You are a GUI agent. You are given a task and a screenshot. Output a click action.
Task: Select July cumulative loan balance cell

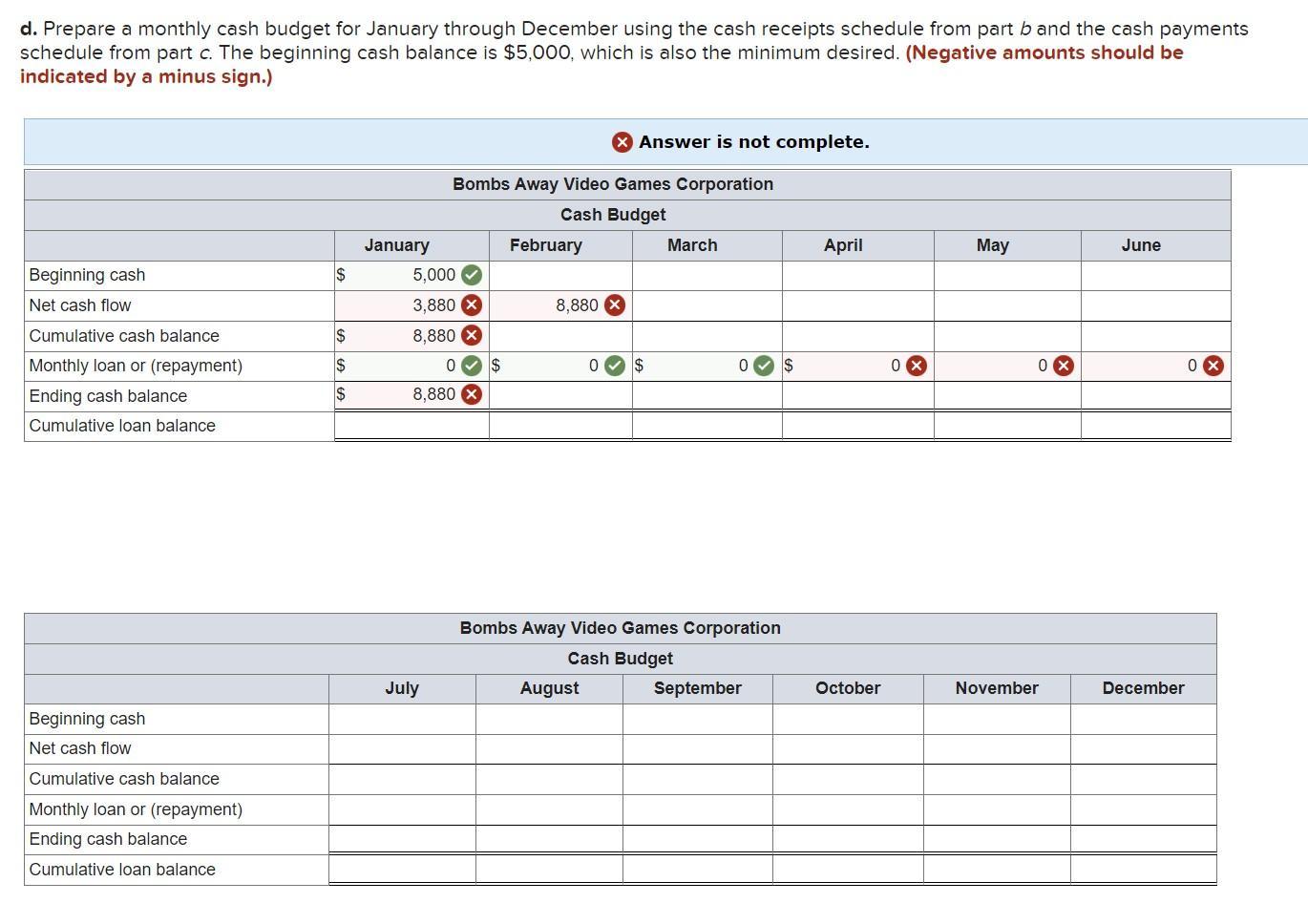click(x=402, y=870)
